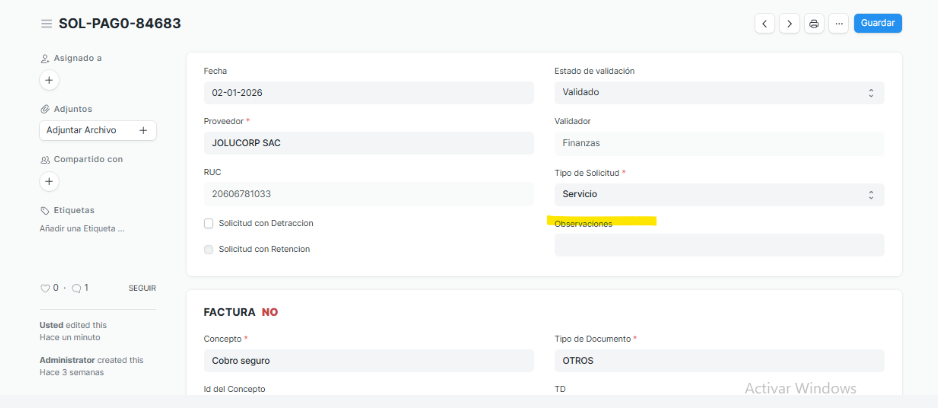Open comments via speech bubble icon
The width and height of the screenshot is (938, 408).
pyautogui.click(x=76, y=288)
